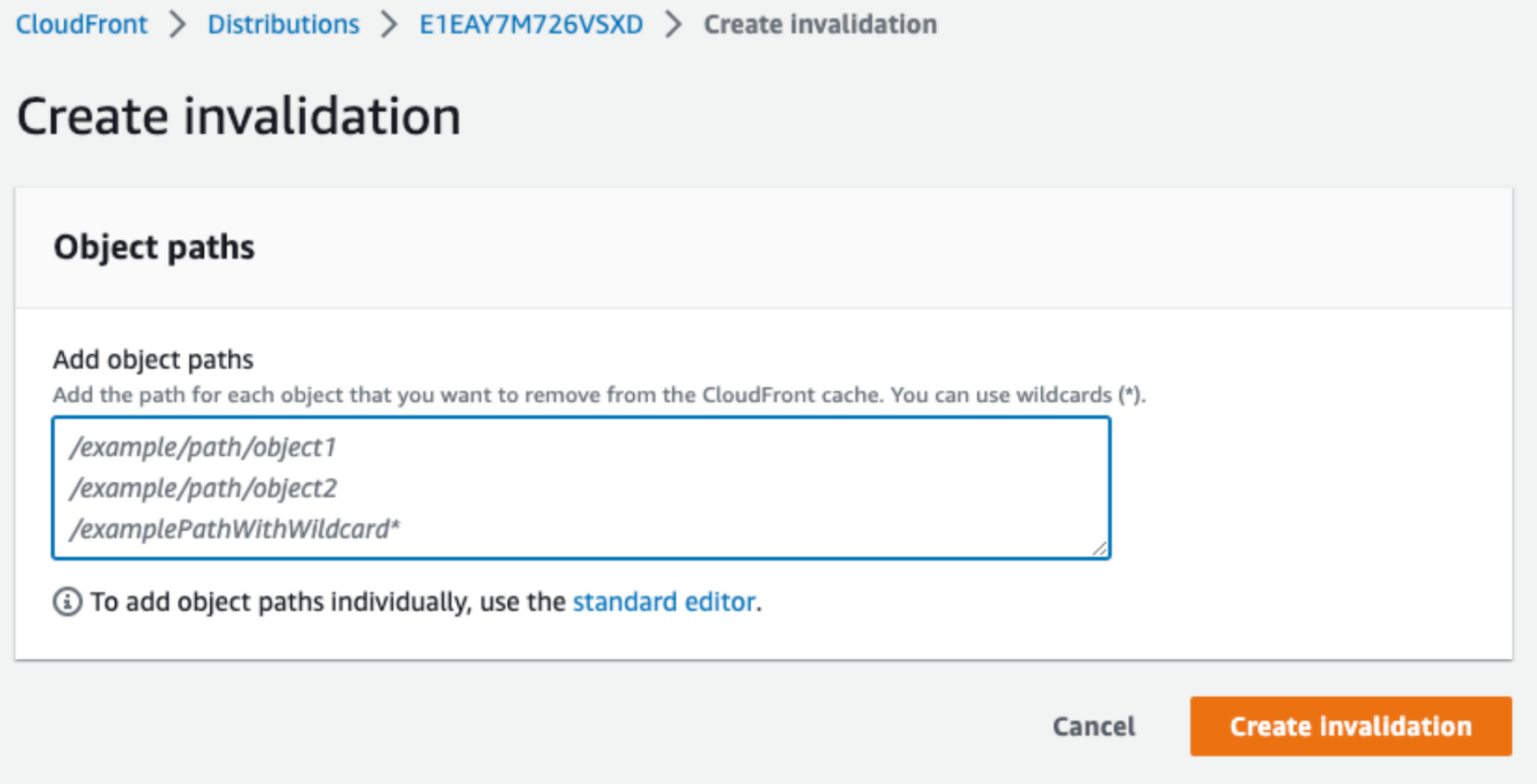Image resolution: width=1537 pixels, height=784 pixels.
Task: Click the textarea resize handle at bottom-right corner
Action: point(1101,549)
